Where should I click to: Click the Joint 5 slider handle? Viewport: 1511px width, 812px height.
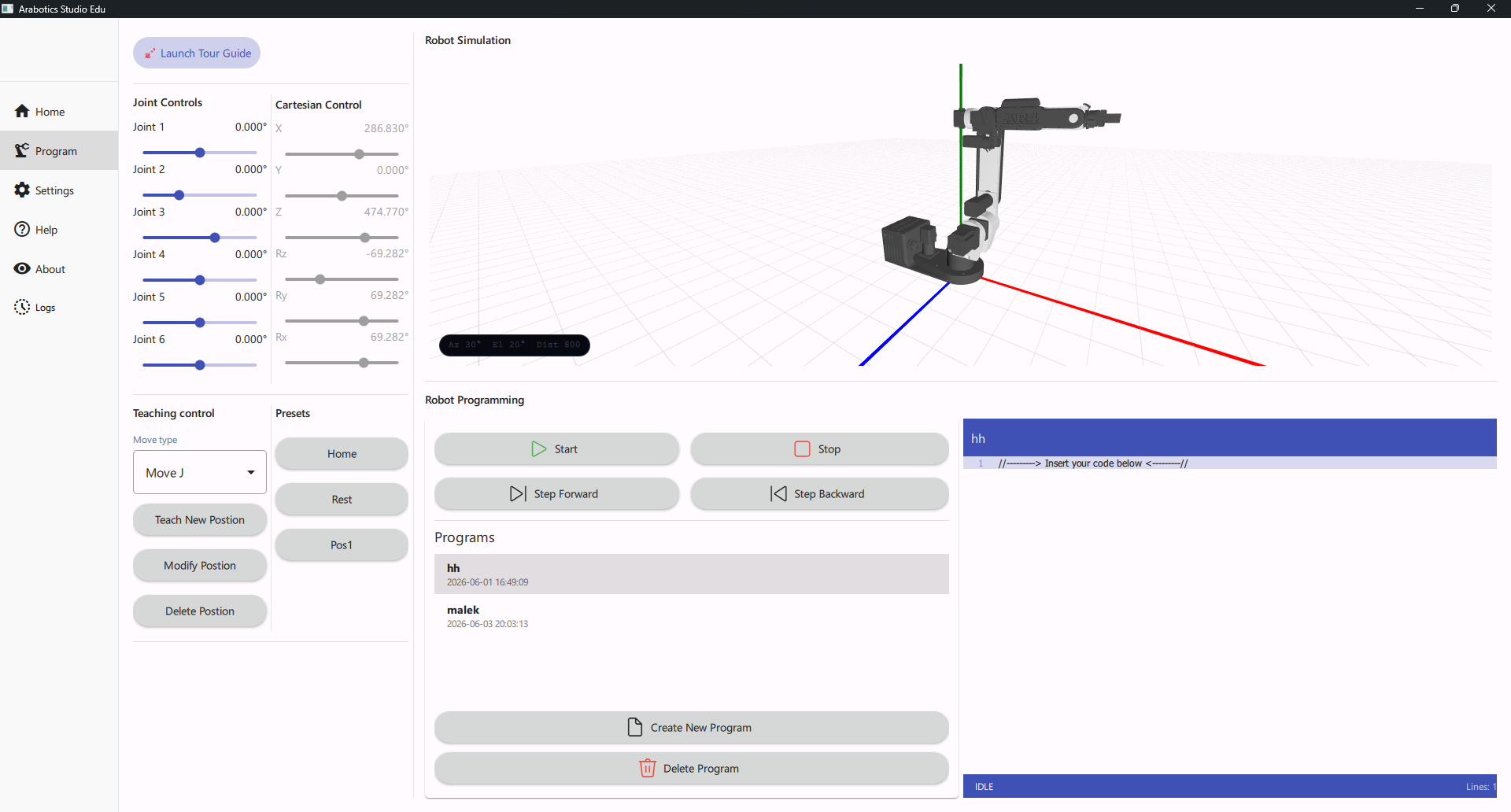(x=200, y=323)
